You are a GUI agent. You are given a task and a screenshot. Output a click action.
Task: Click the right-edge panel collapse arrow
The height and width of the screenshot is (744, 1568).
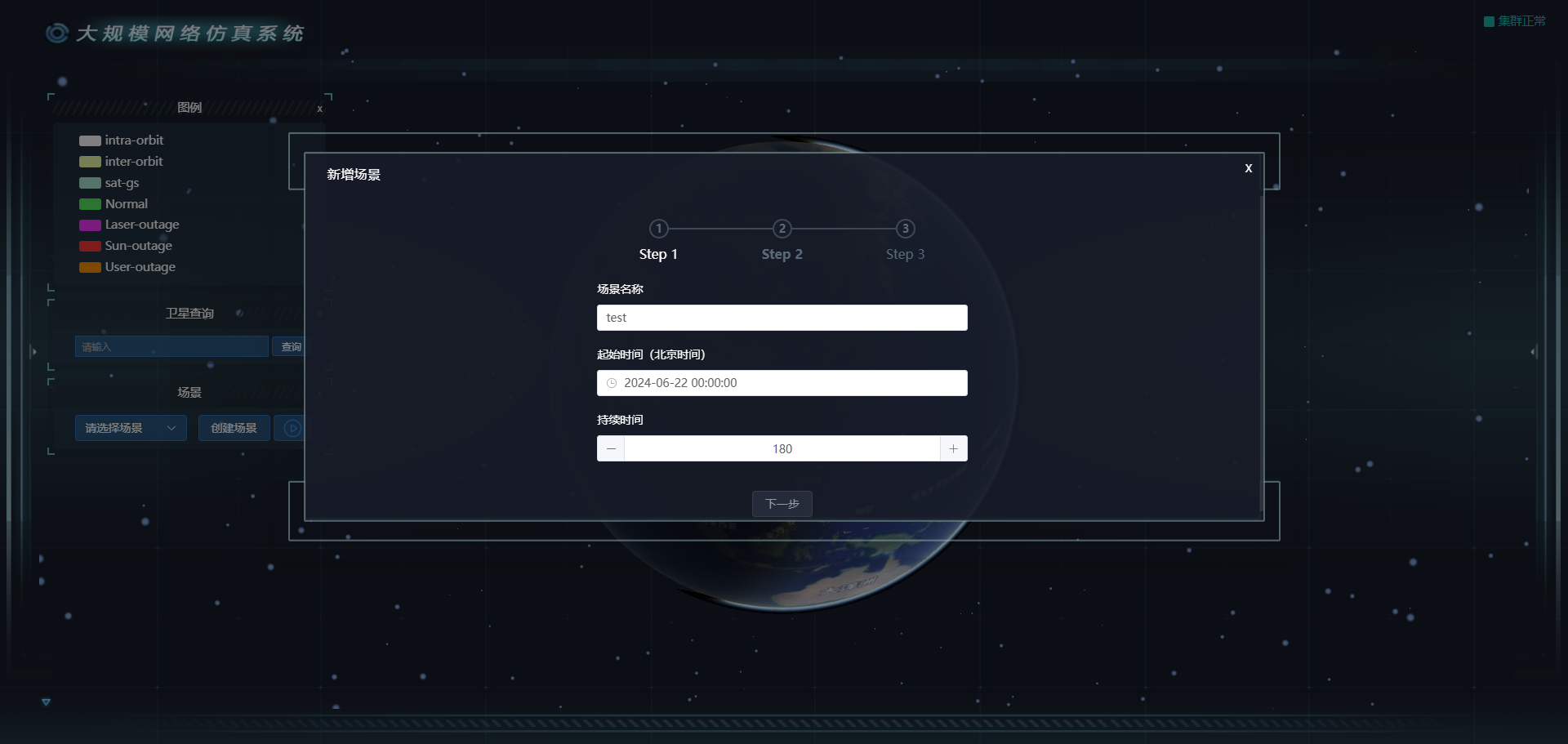pyautogui.click(x=1533, y=352)
